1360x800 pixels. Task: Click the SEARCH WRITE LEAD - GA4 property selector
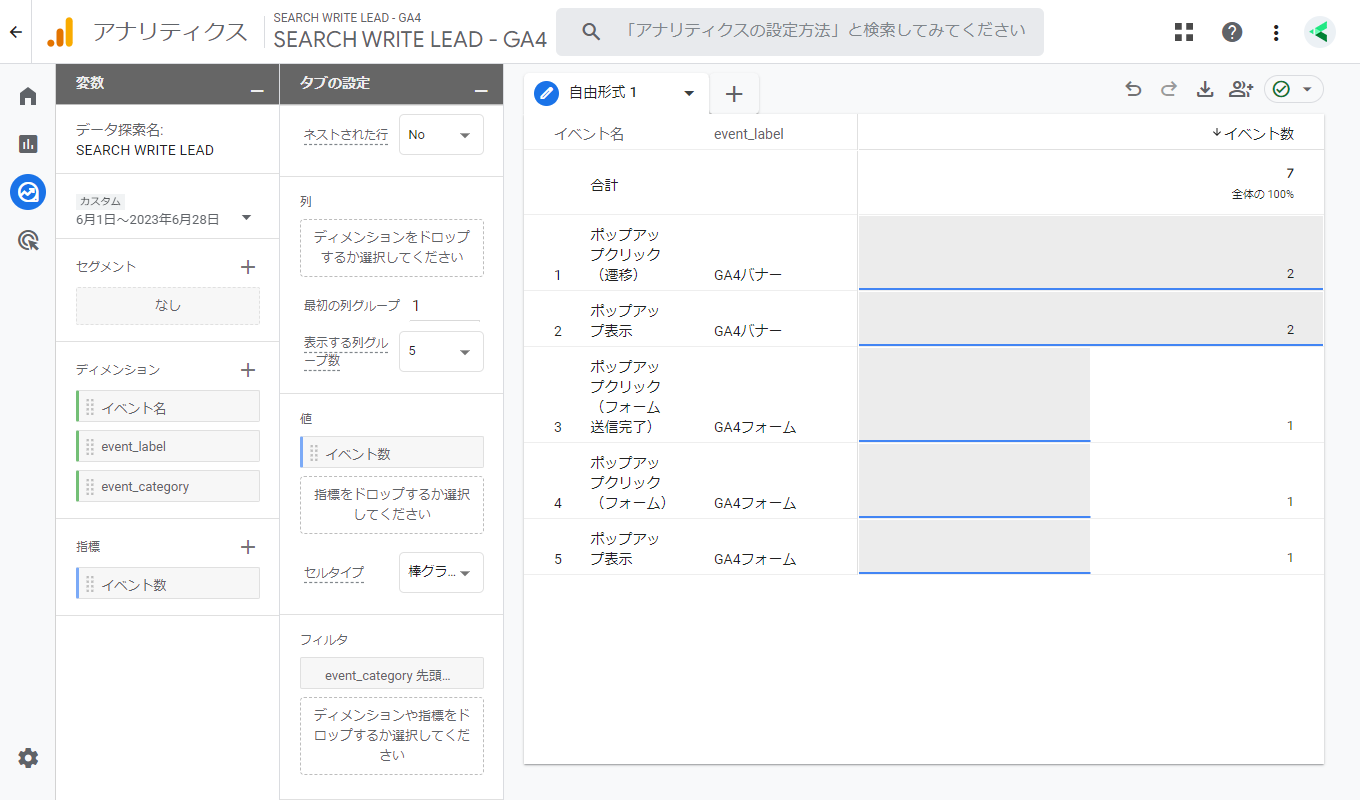point(410,32)
